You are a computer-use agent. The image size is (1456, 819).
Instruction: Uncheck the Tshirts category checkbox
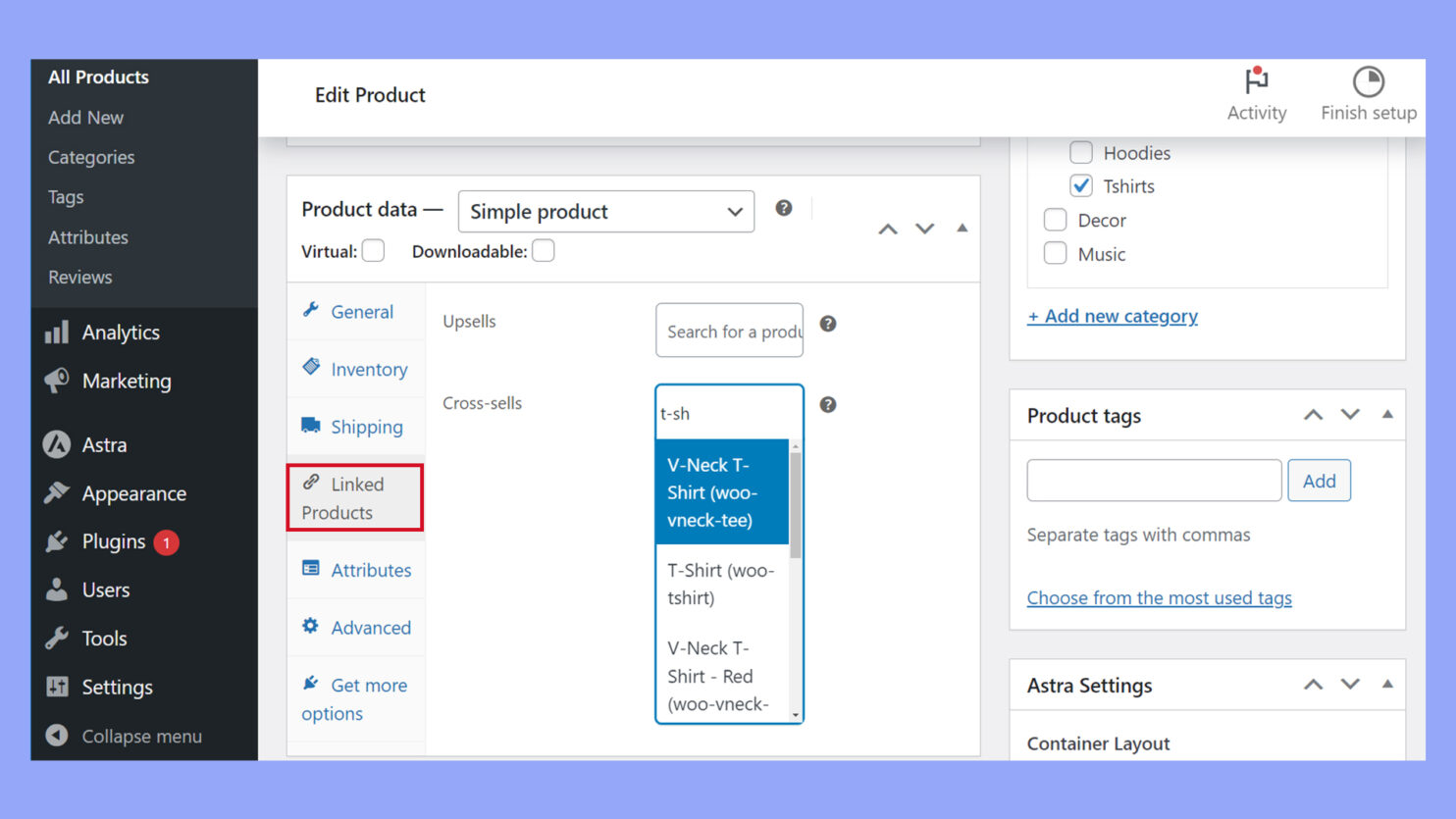click(x=1080, y=185)
